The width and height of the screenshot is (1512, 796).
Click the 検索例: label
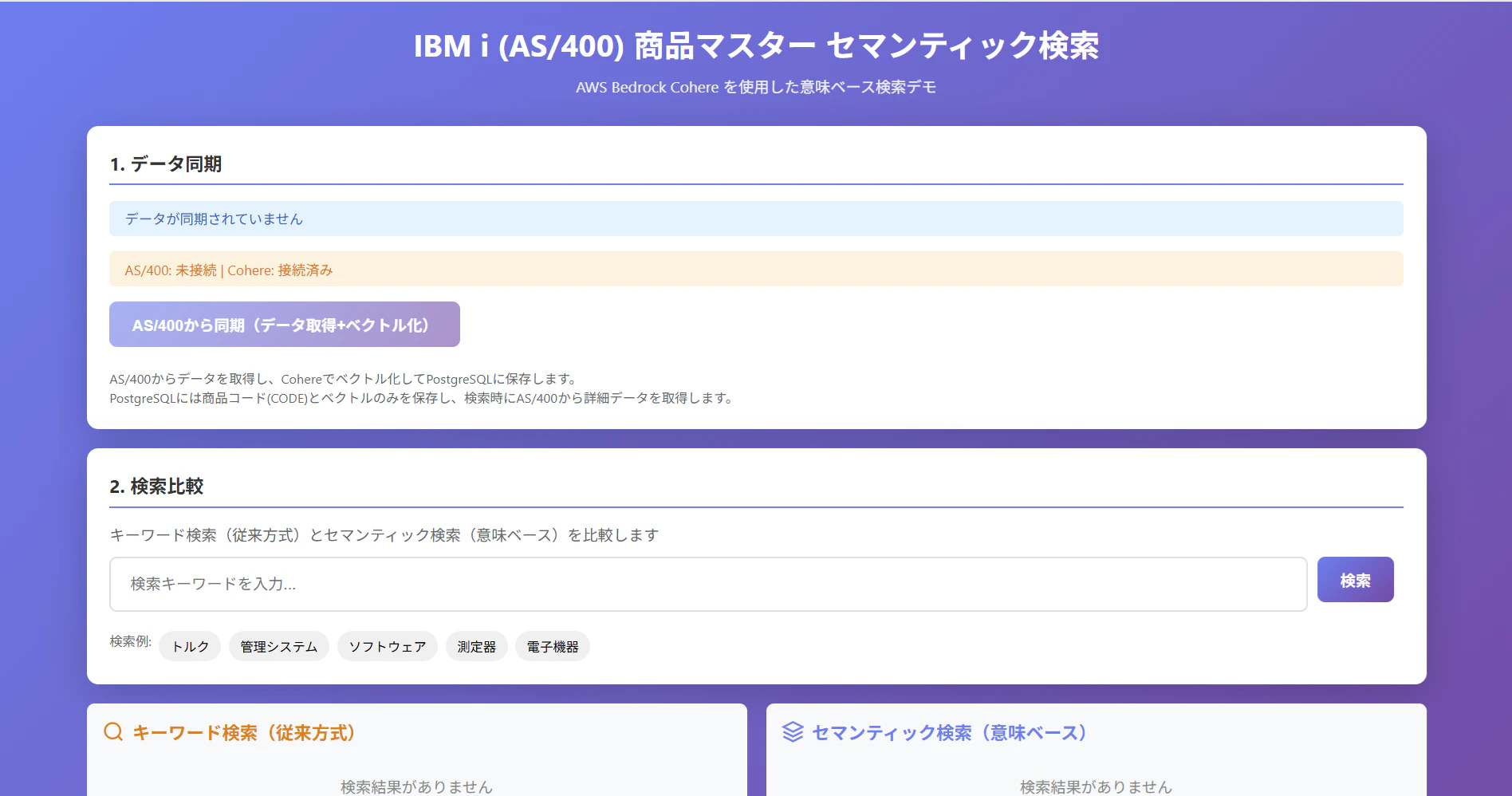[x=131, y=641]
